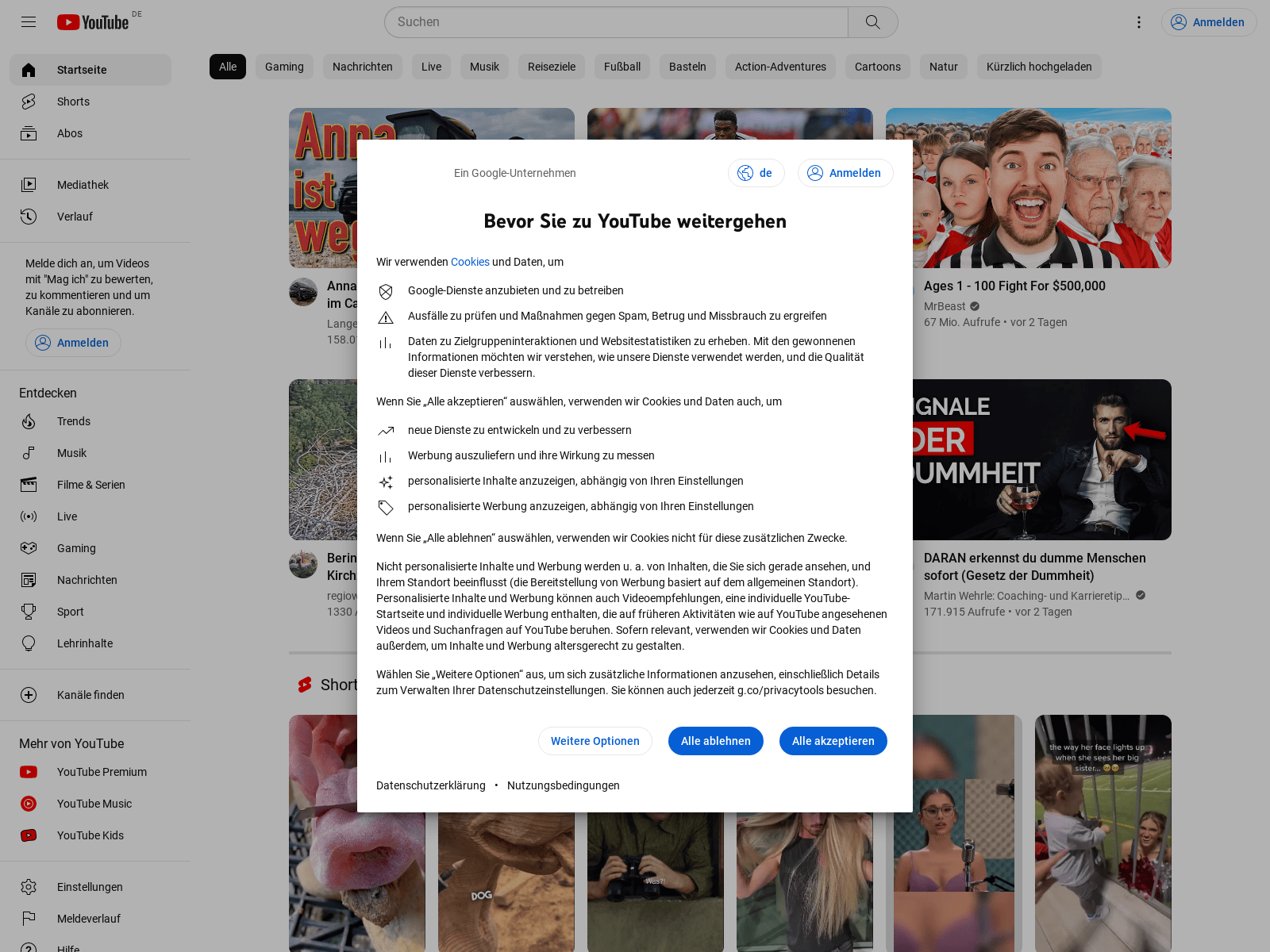The image size is (1270, 952).
Task: Open Abos subscriptions in sidebar
Action: click(x=90, y=133)
